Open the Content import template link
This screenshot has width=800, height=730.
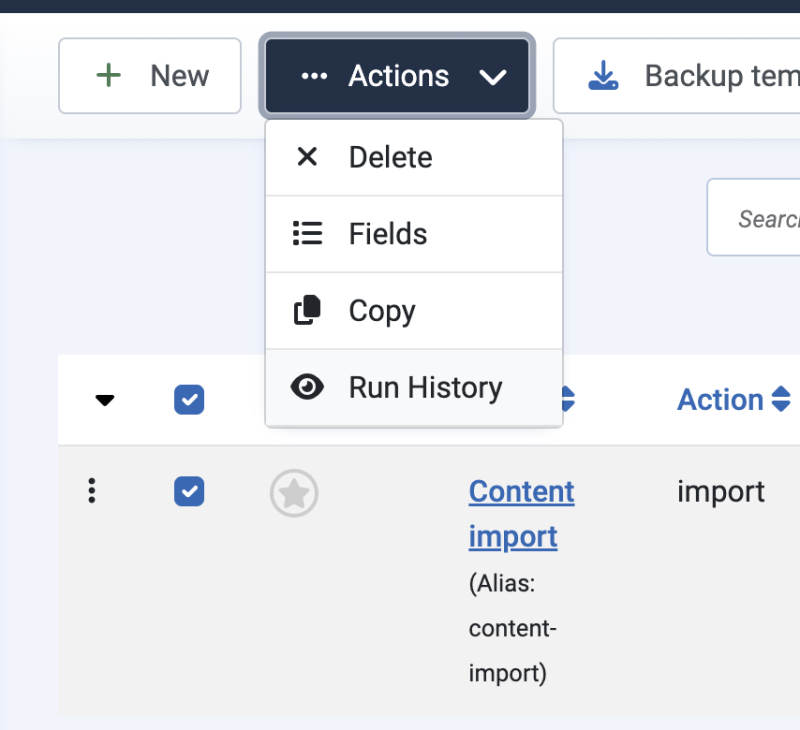click(x=521, y=514)
